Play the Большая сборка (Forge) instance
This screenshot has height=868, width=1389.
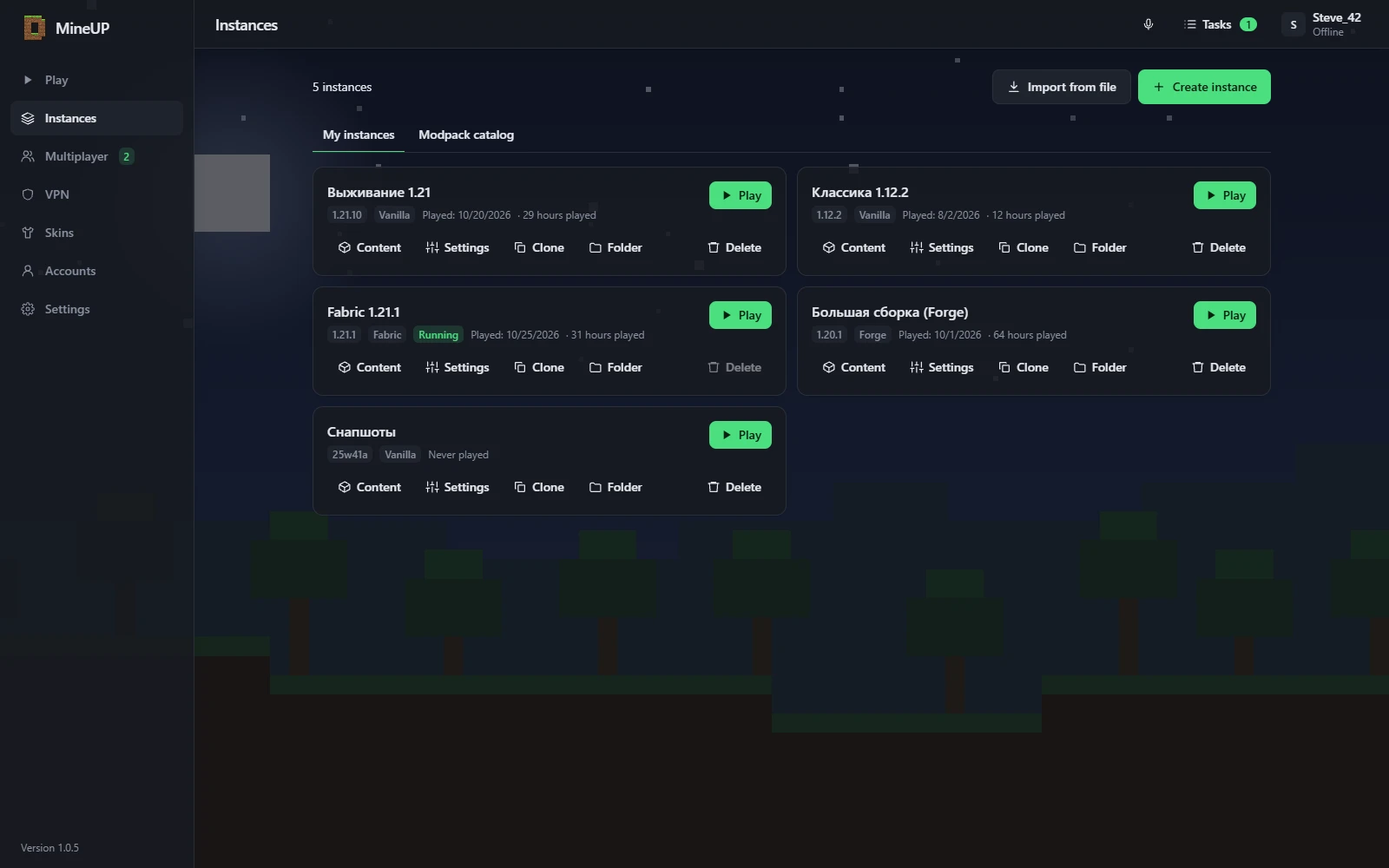pos(1225,315)
